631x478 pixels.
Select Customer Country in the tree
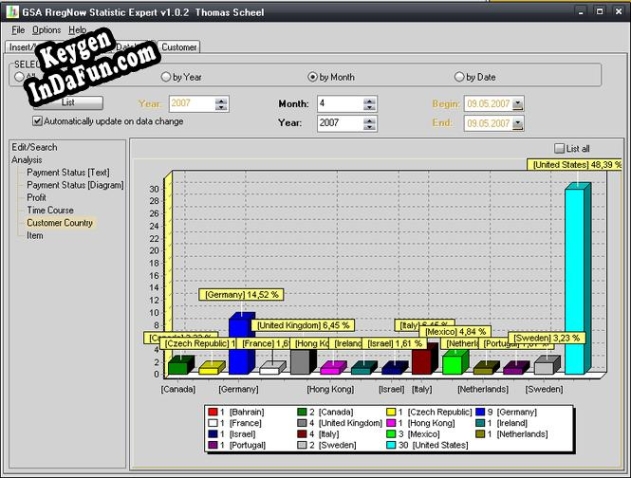coord(60,223)
